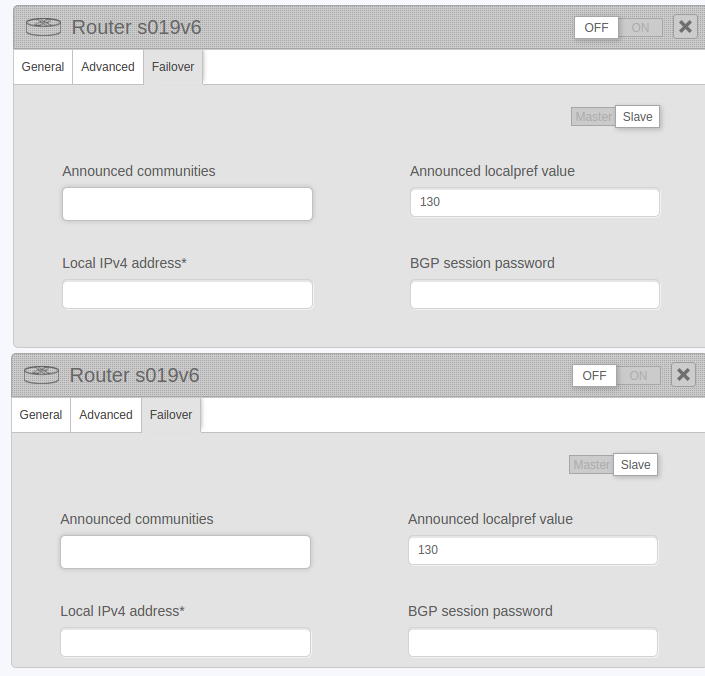Click the router icon in the bottom panel header
Image resolution: width=705 pixels, height=676 pixels.
coord(41,375)
